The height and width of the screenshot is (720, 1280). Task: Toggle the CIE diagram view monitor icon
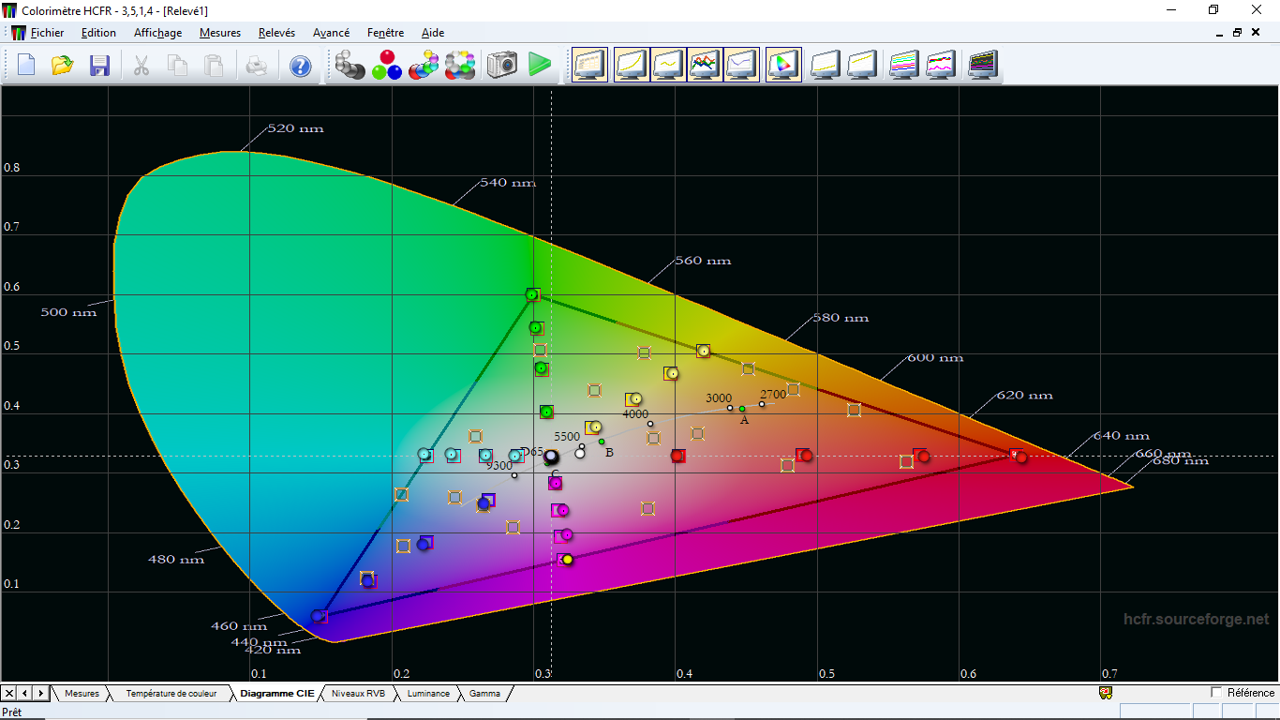(x=783, y=65)
